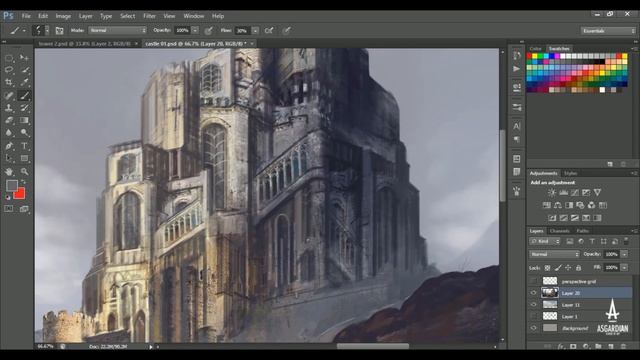Open the Window menu
This screenshot has width=640, height=360.
[193, 16]
